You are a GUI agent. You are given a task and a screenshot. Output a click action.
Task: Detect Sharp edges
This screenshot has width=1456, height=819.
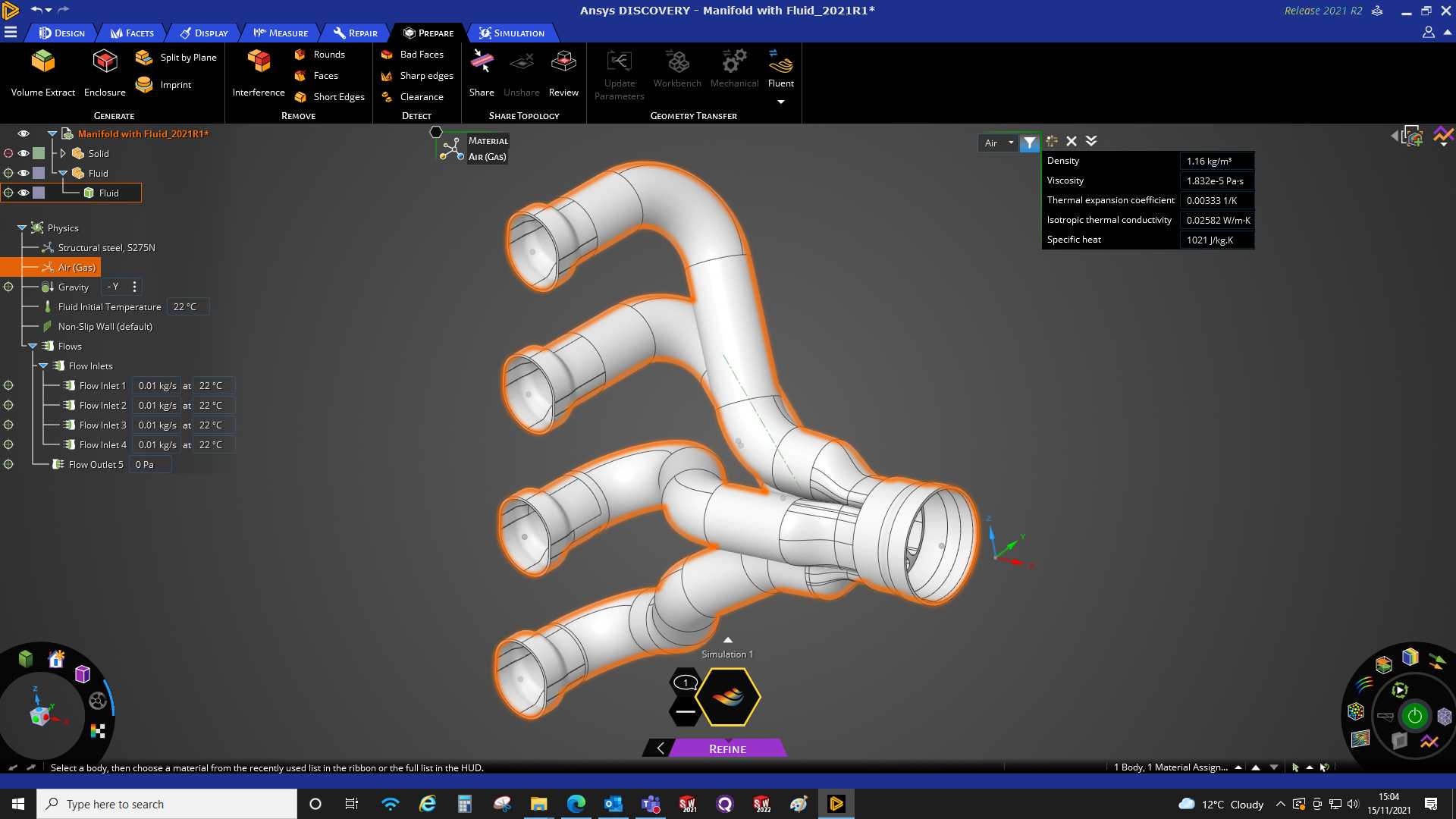pyautogui.click(x=417, y=76)
